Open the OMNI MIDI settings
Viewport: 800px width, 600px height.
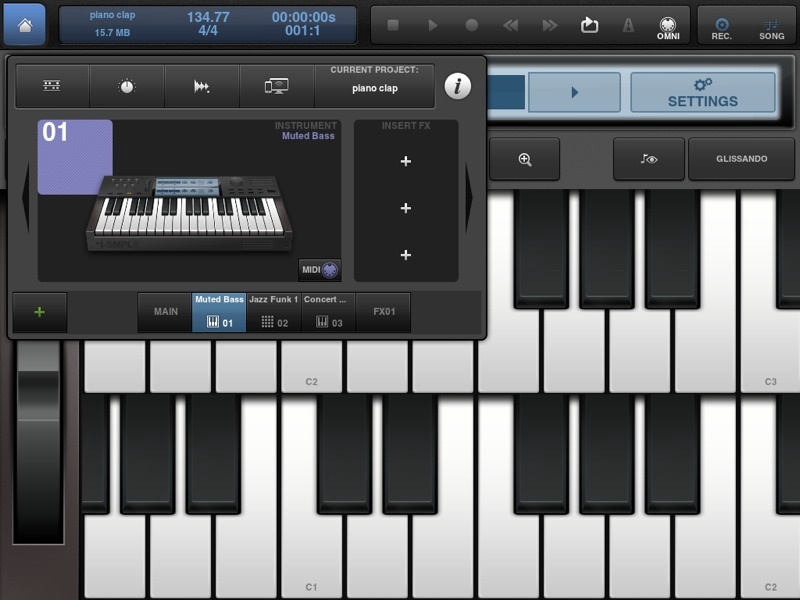click(668, 28)
